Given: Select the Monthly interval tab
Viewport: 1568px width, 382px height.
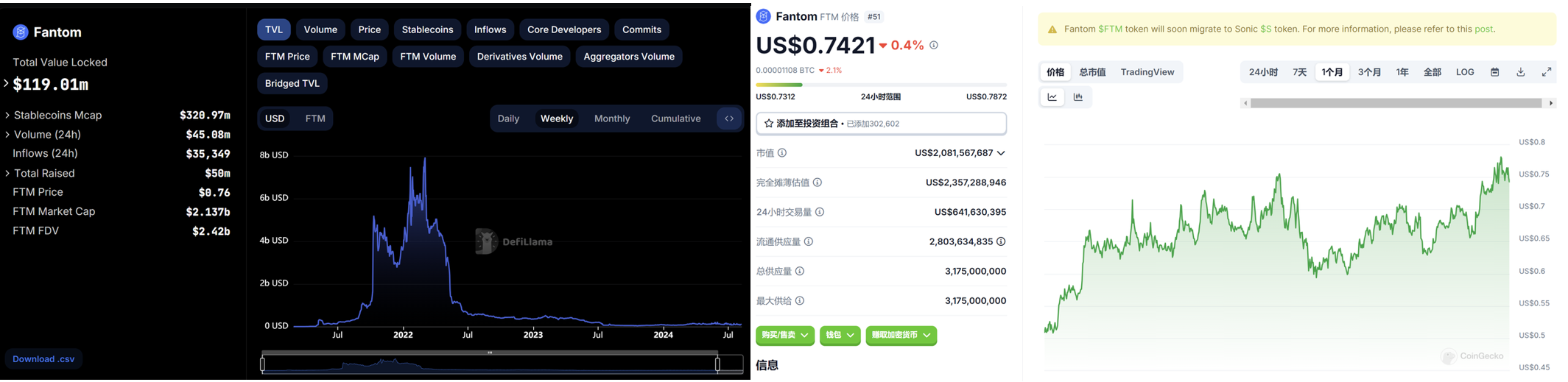Looking at the screenshot, I should [611, 119].
